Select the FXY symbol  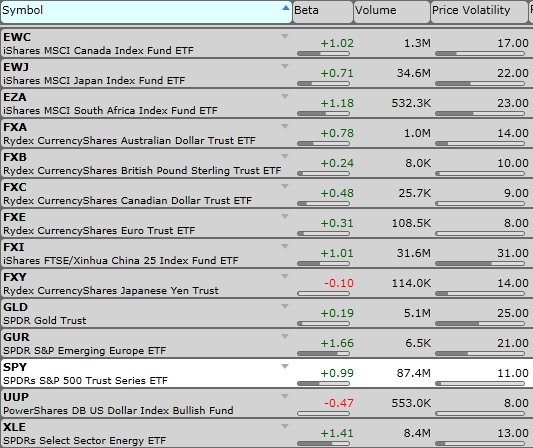[15, 277]
